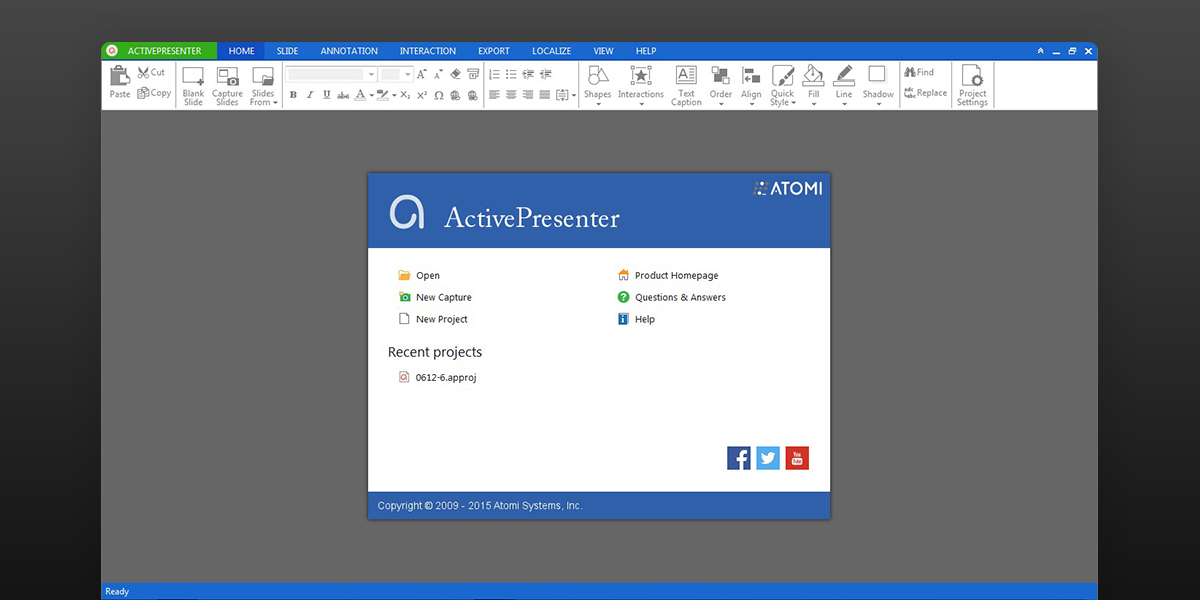Switch to the EXPORT ribbon tab
Image resolution: width=1200 pixels, height=600 pixels.
click(x=494, y=51)
